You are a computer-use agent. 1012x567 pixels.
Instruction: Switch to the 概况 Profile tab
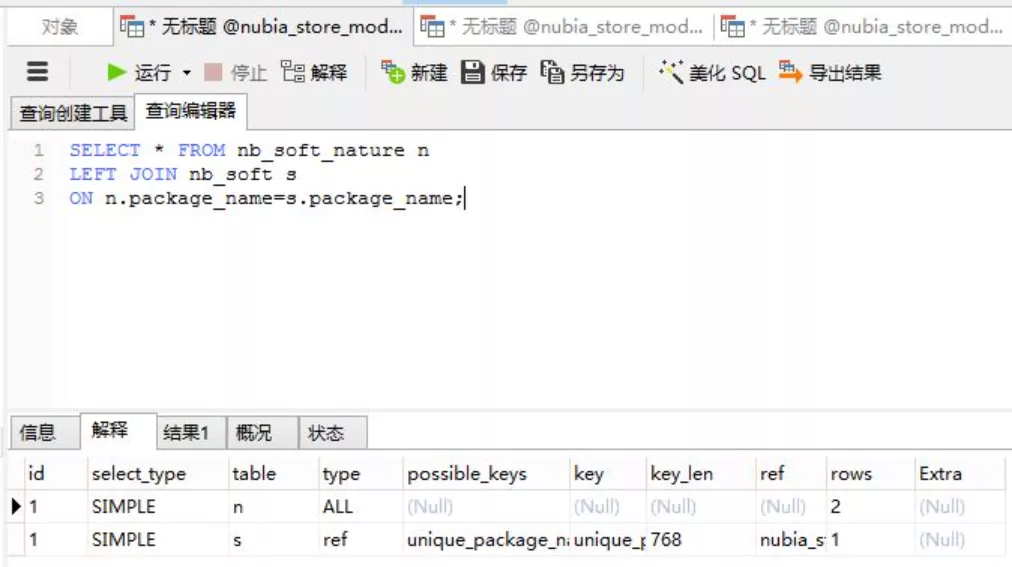262,432
